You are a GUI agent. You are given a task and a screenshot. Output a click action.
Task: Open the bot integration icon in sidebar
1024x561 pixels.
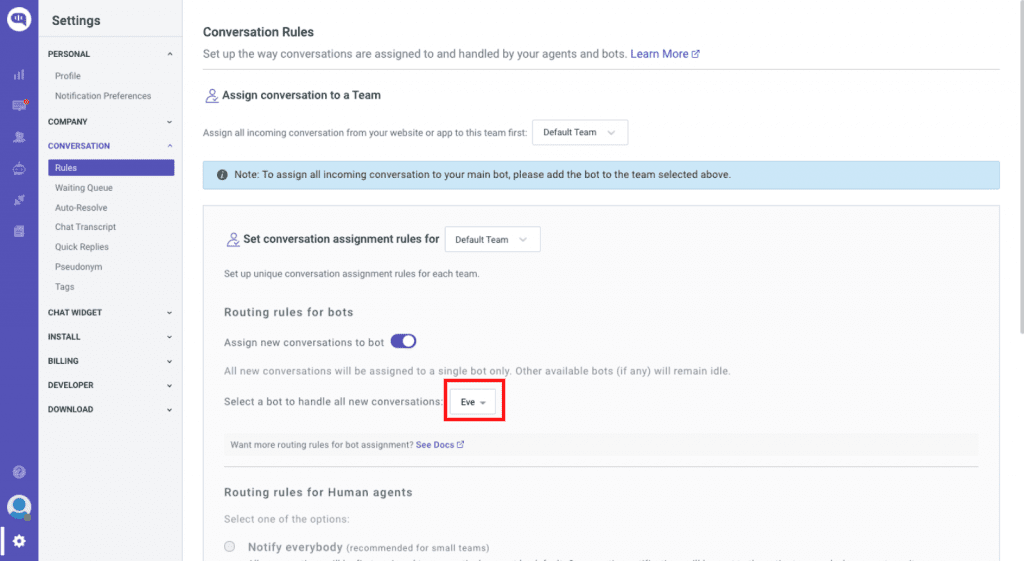click(19, 168)
